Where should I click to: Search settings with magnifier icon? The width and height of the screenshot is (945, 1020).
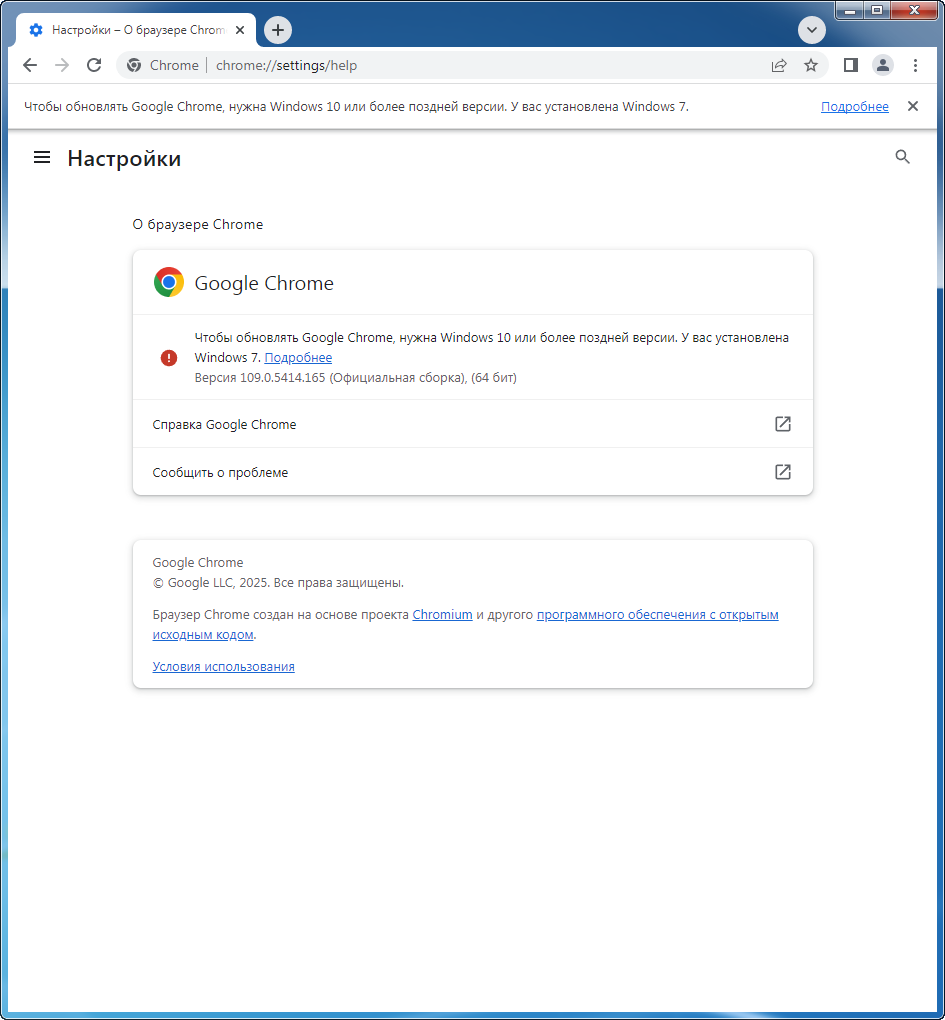click(903, 157)
